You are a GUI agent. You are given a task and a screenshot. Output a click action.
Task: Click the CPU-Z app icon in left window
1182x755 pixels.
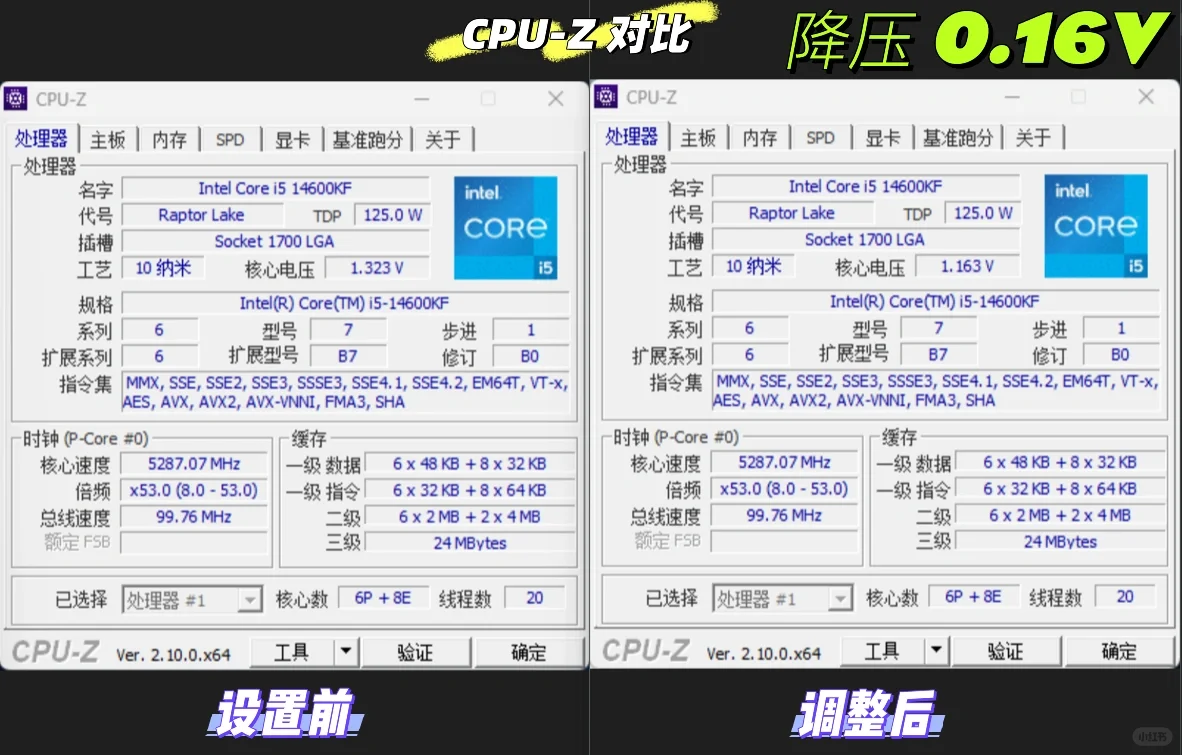(x=15, y=98)
